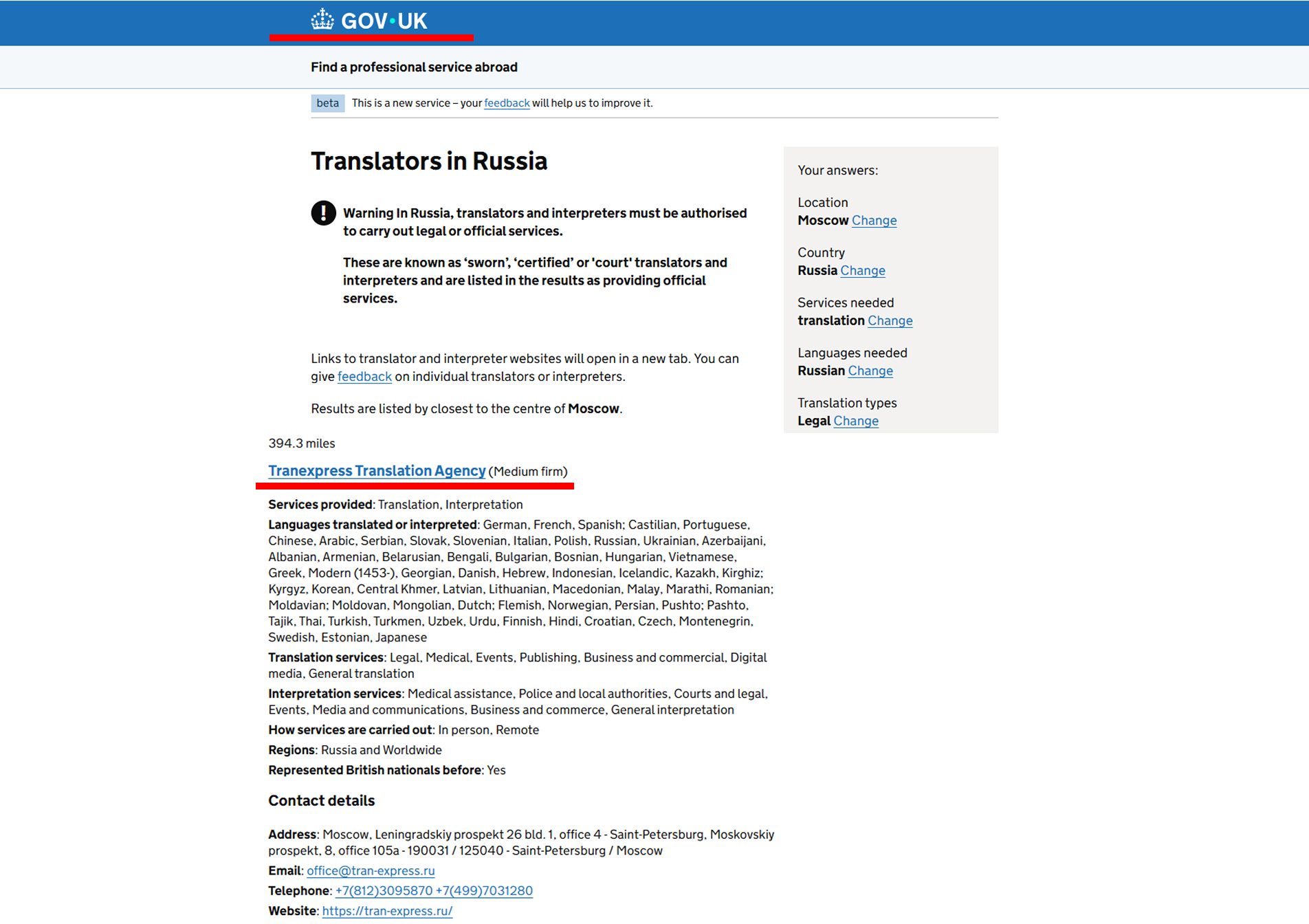
Task: Open 'Find a professional service abroad' header
Action: pyautogui.click(x=414, y=67)
